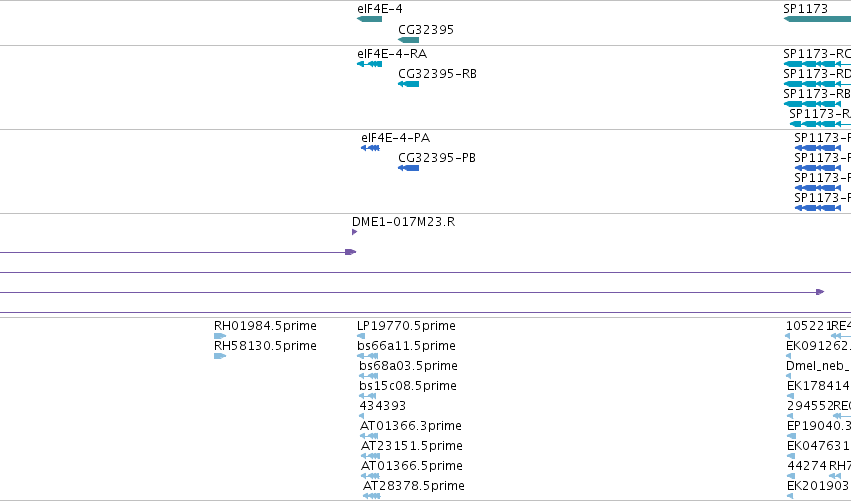851x501 pixels.
Task: Open the LP19770.5prime label
Action: [x=406, y=326]
